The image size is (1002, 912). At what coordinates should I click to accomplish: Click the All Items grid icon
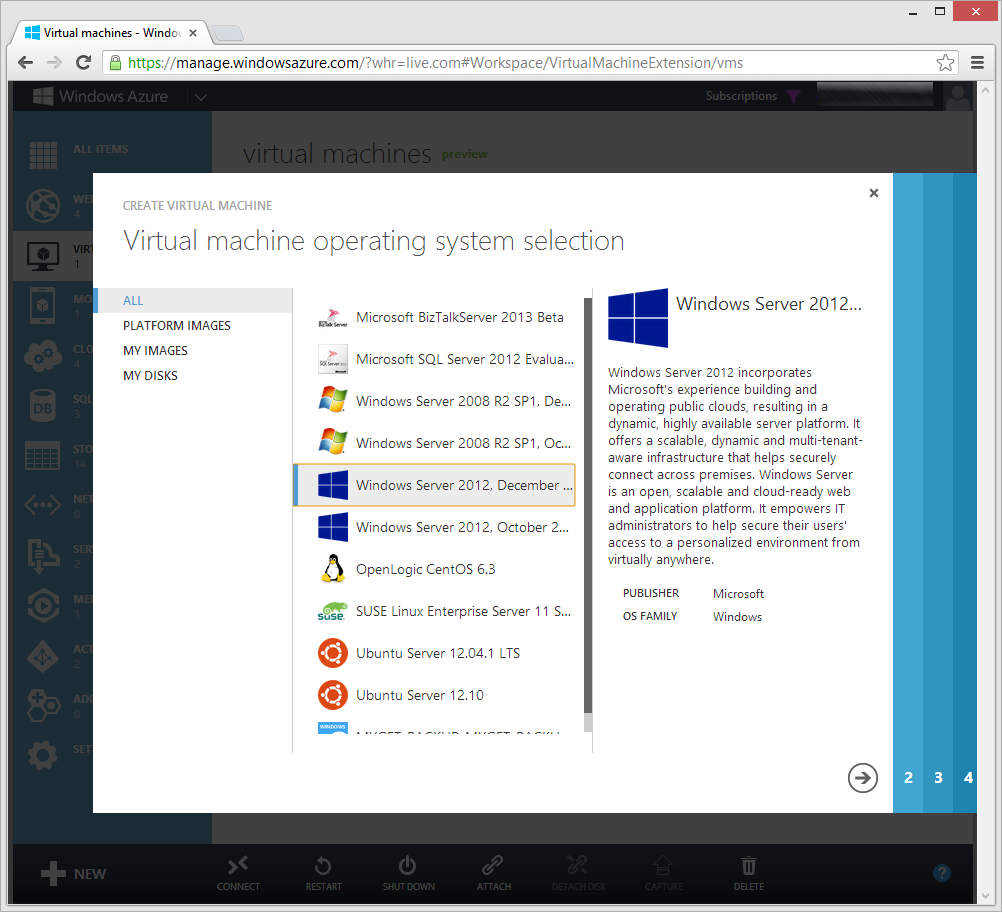43,155
